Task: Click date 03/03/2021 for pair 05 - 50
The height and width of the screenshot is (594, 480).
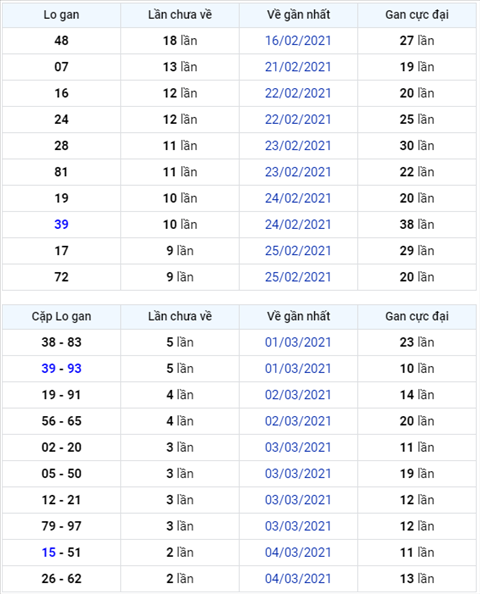Action: coord(298,474)
